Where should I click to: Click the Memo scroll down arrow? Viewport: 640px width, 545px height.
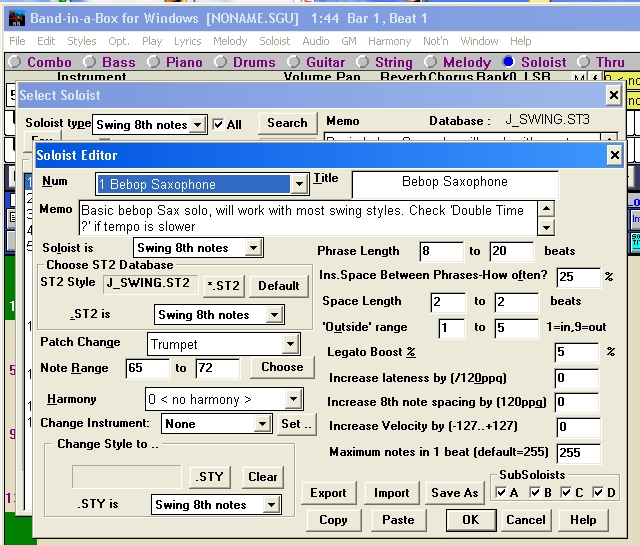click(x=546, y=227)
